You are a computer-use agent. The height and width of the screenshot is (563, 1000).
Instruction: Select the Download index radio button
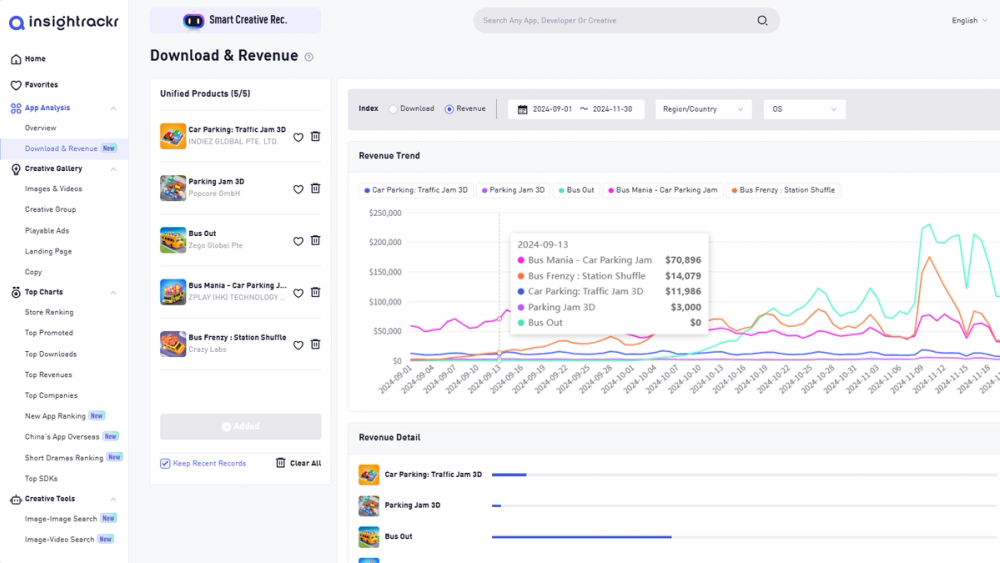pyautogui.click(x=393, y=109)
